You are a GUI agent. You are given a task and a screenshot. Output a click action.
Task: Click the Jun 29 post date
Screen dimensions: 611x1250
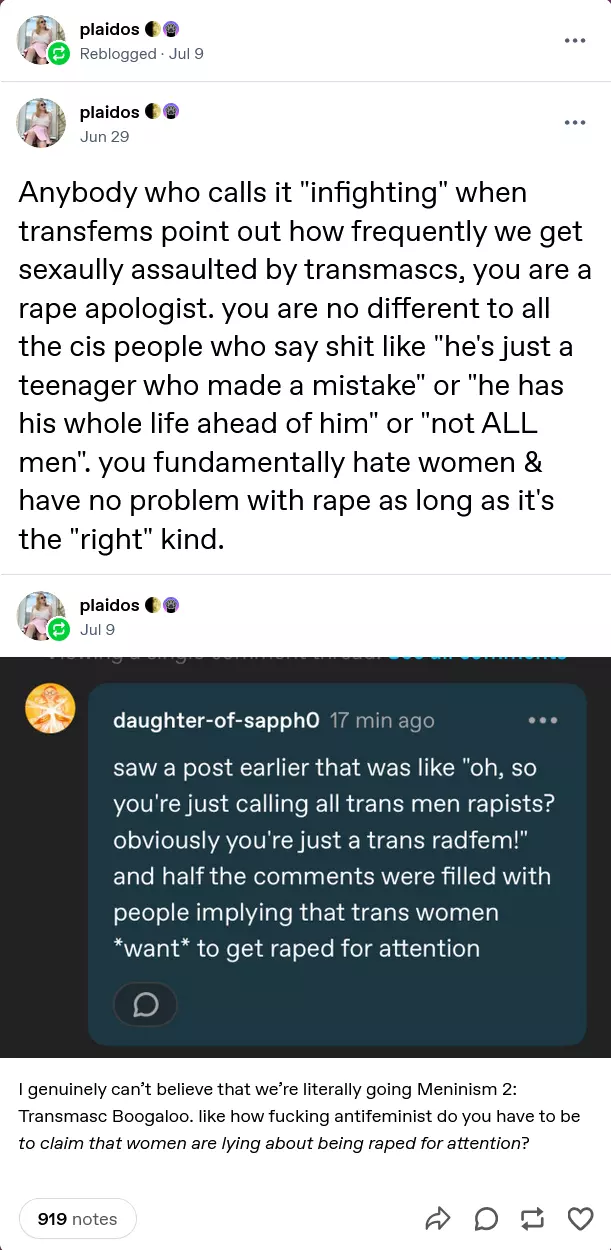click(104, 136)
